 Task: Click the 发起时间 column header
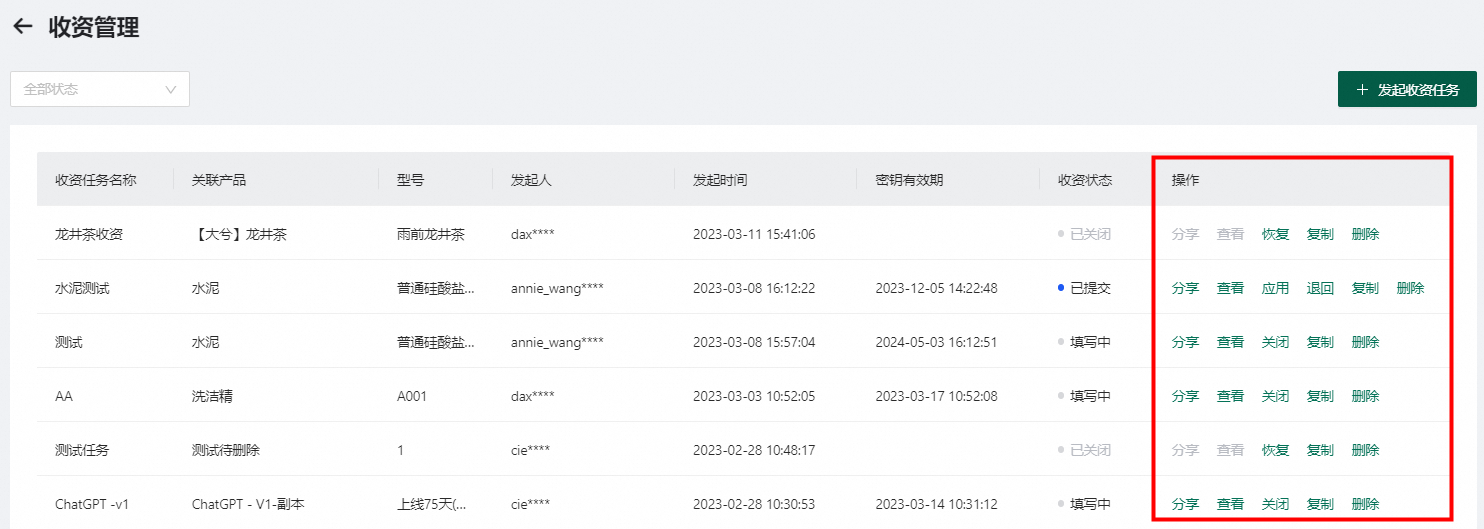(x=720, y=180)
